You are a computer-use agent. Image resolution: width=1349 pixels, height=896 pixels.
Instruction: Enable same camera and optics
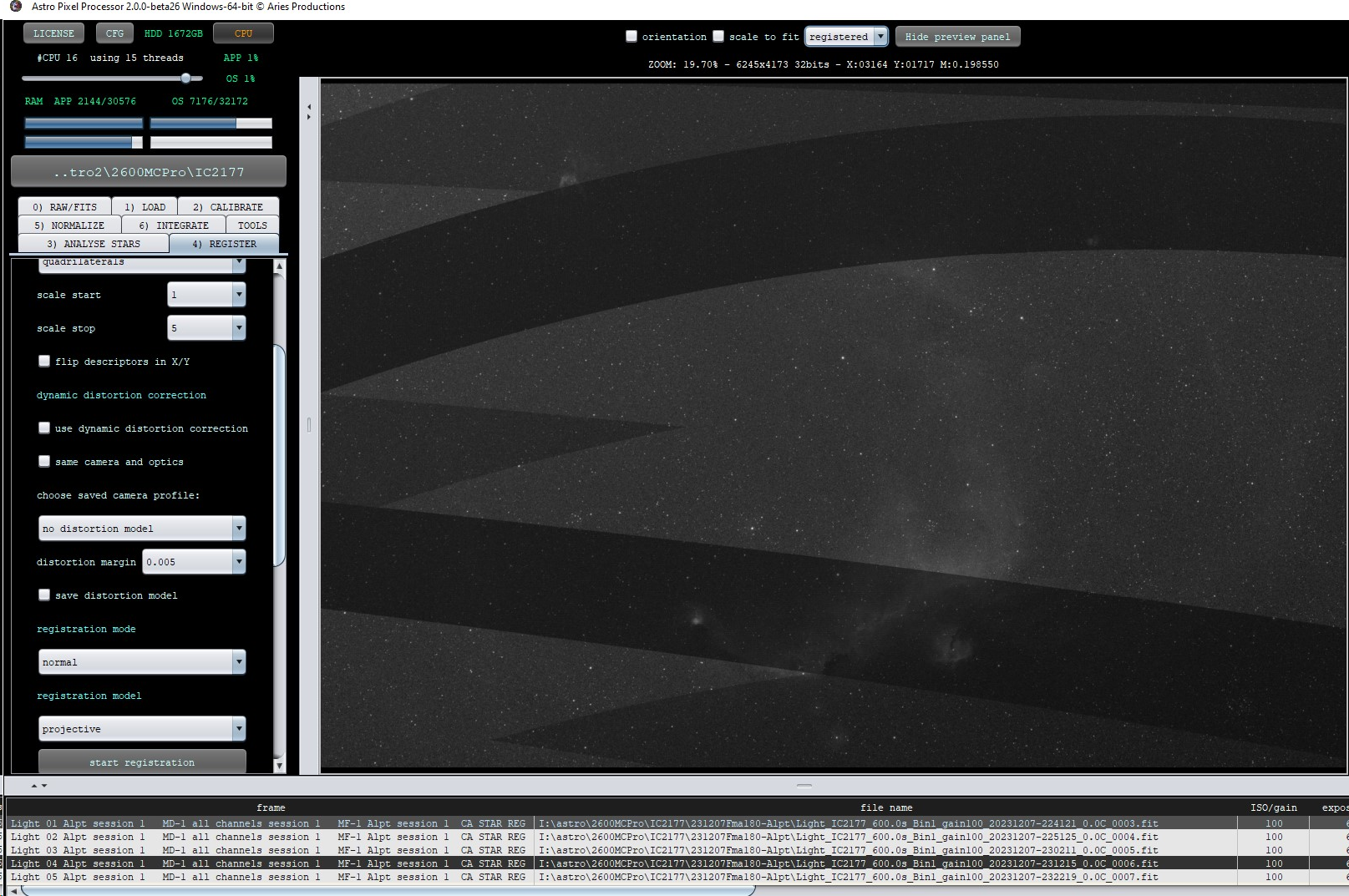44,461
